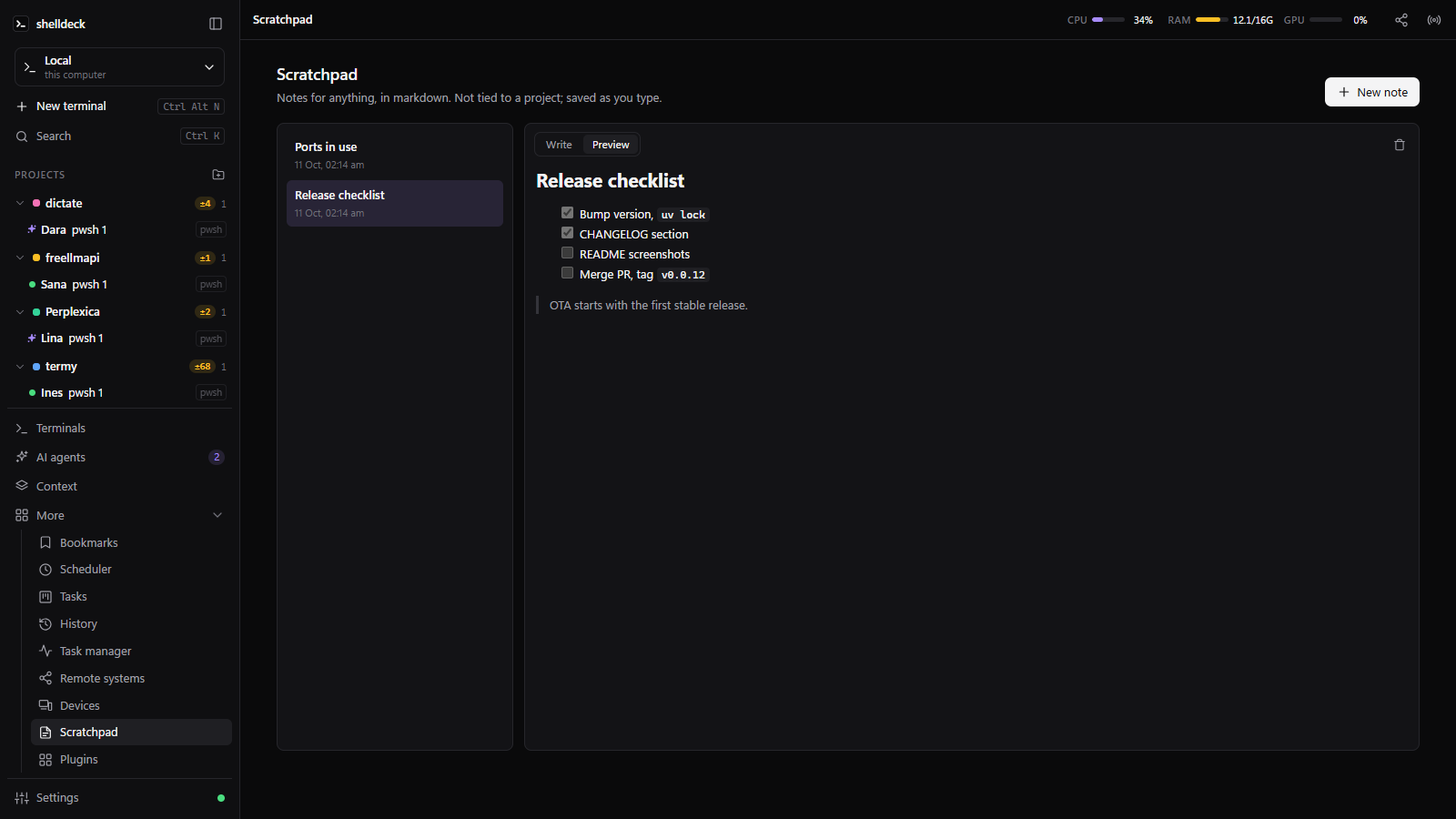Open the History page
This screenshot has width=1456, height=819.
tap(131, 624)
